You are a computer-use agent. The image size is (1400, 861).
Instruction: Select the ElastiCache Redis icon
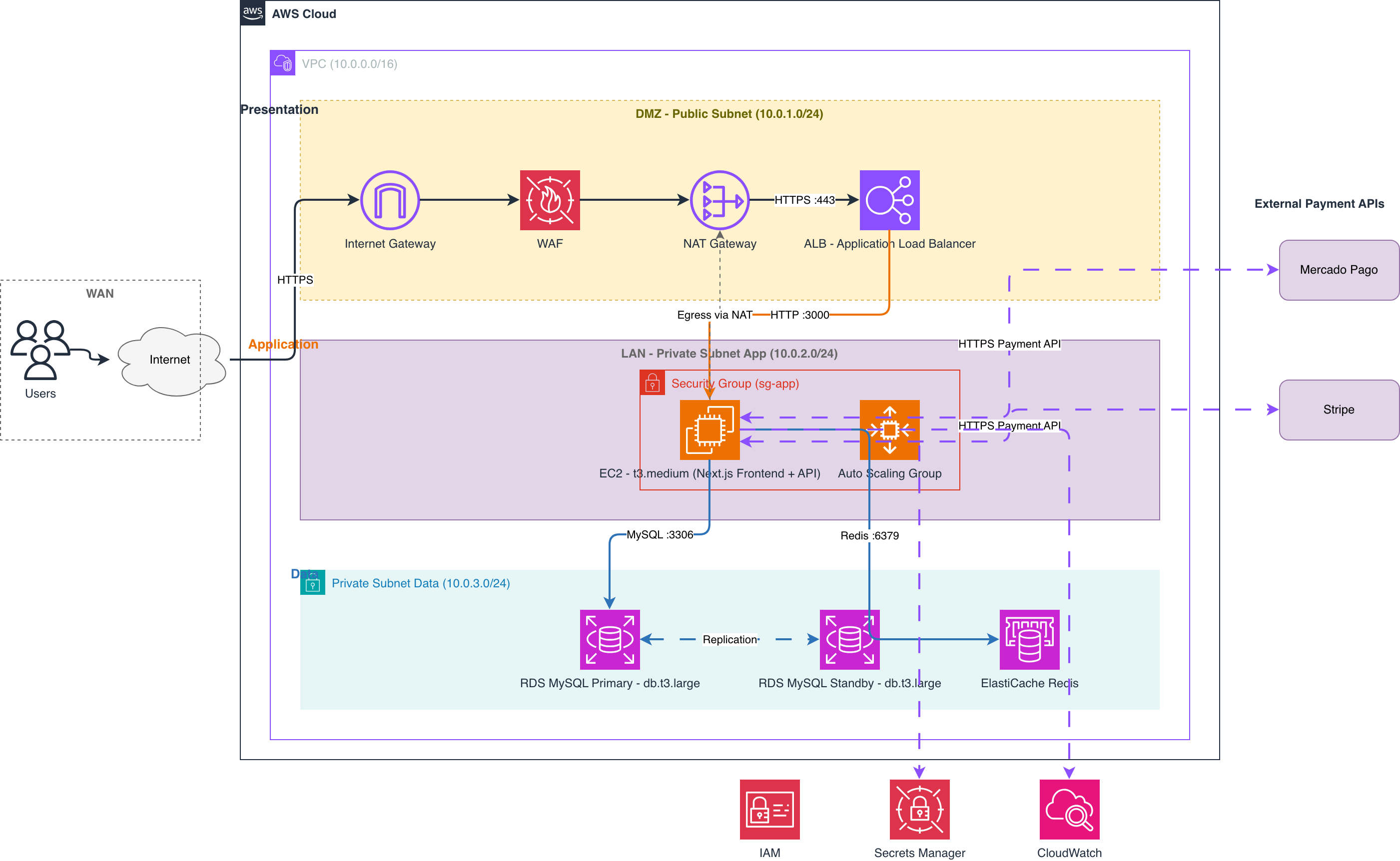pos(1030,639)
